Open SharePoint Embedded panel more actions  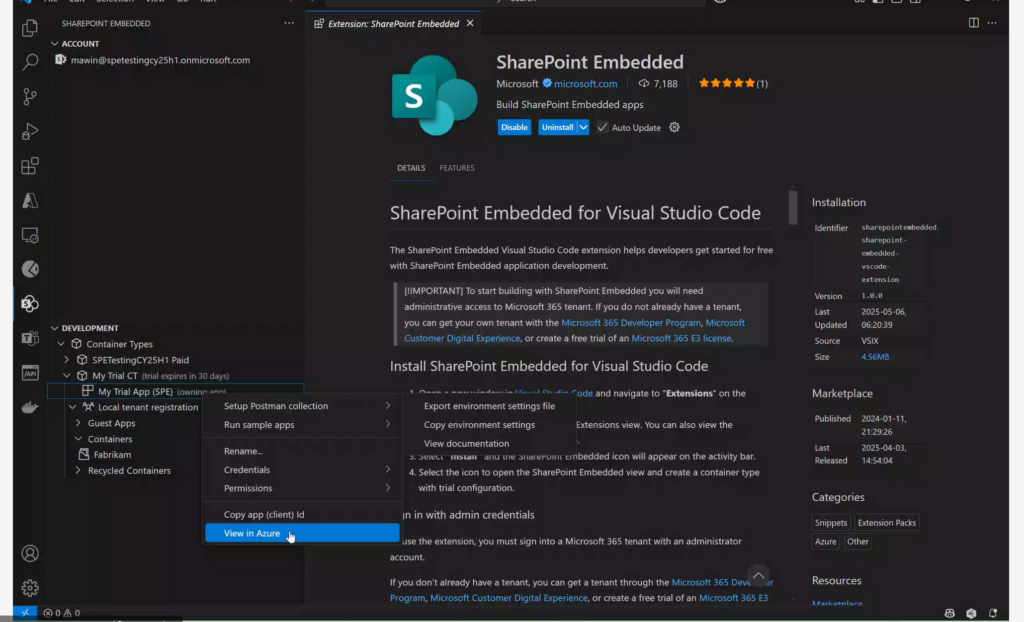[x=289, y=23]
